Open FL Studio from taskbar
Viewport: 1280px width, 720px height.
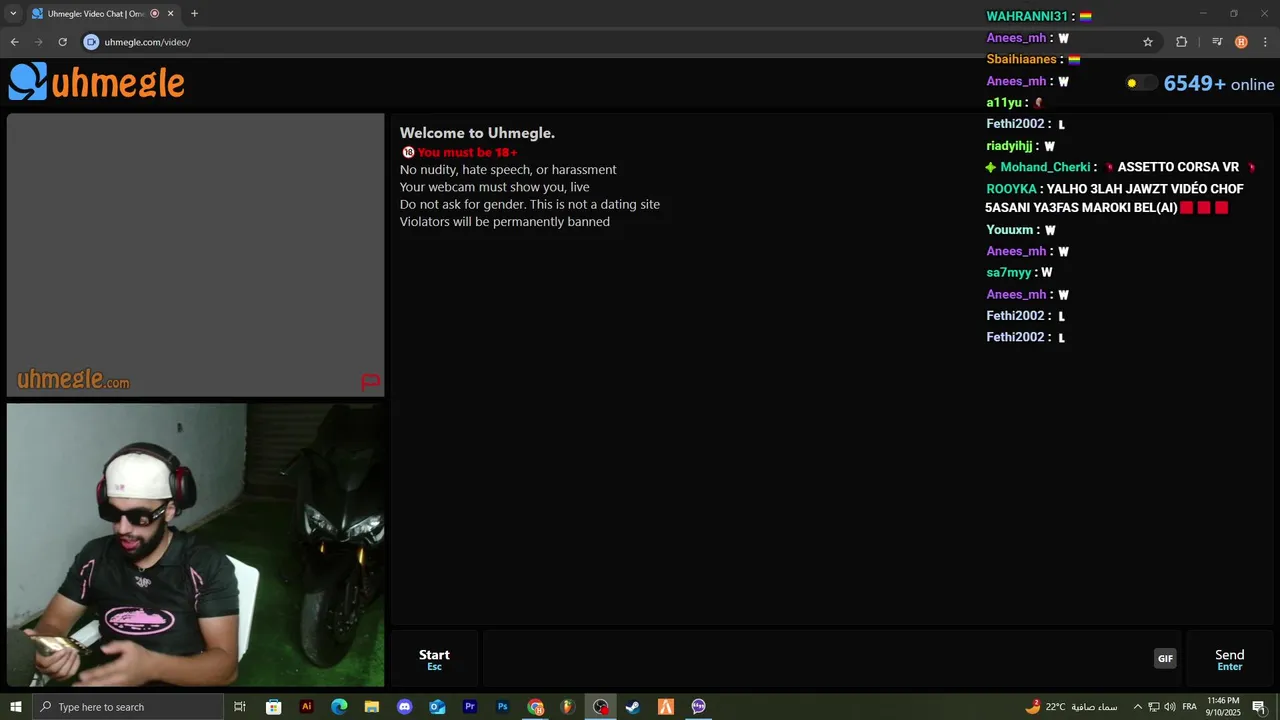coord(568,707)
